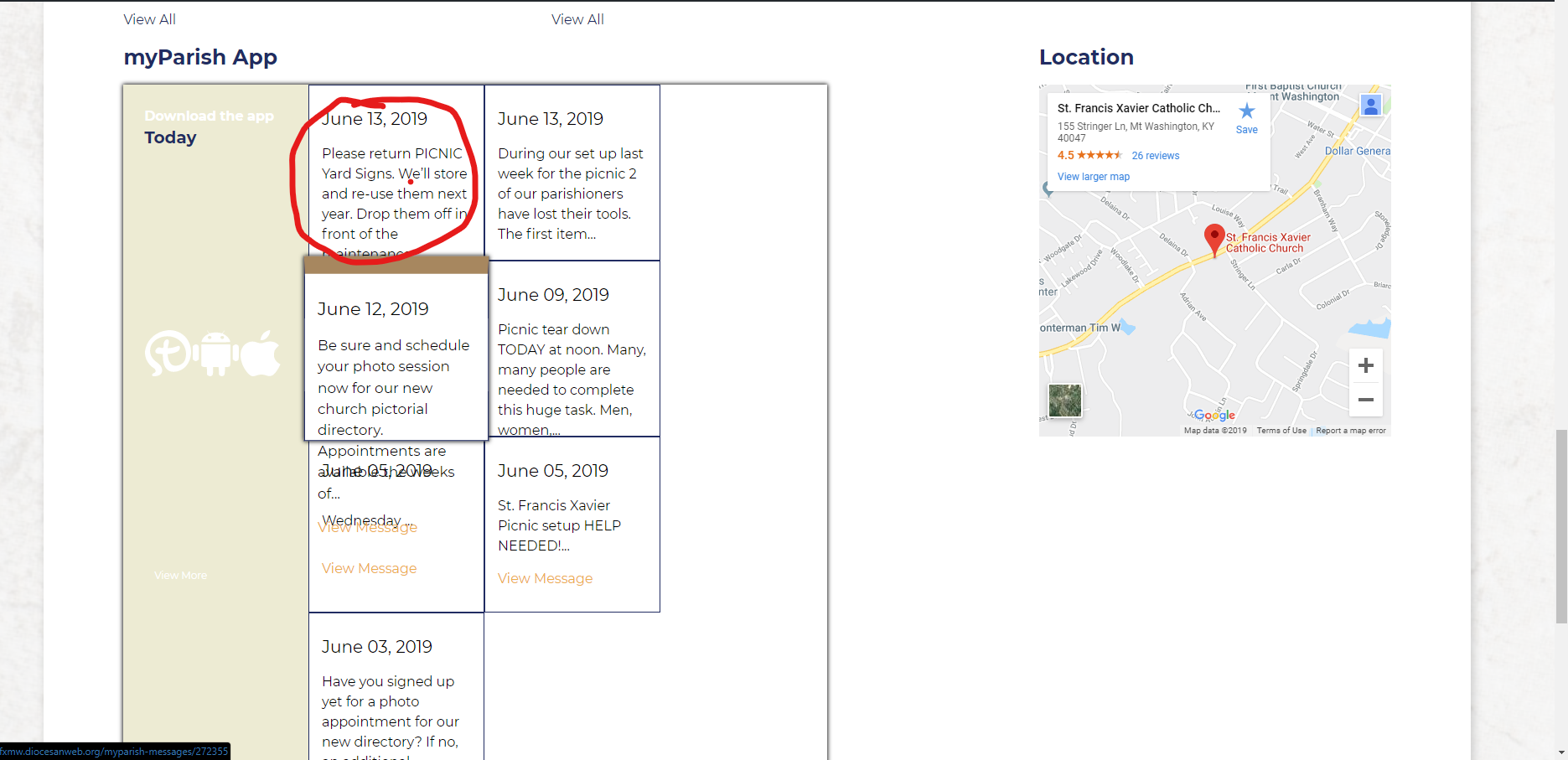Click the blue profile icon on map
The width and height of the screenshot is (1568, 760).
coord(1370,106)
